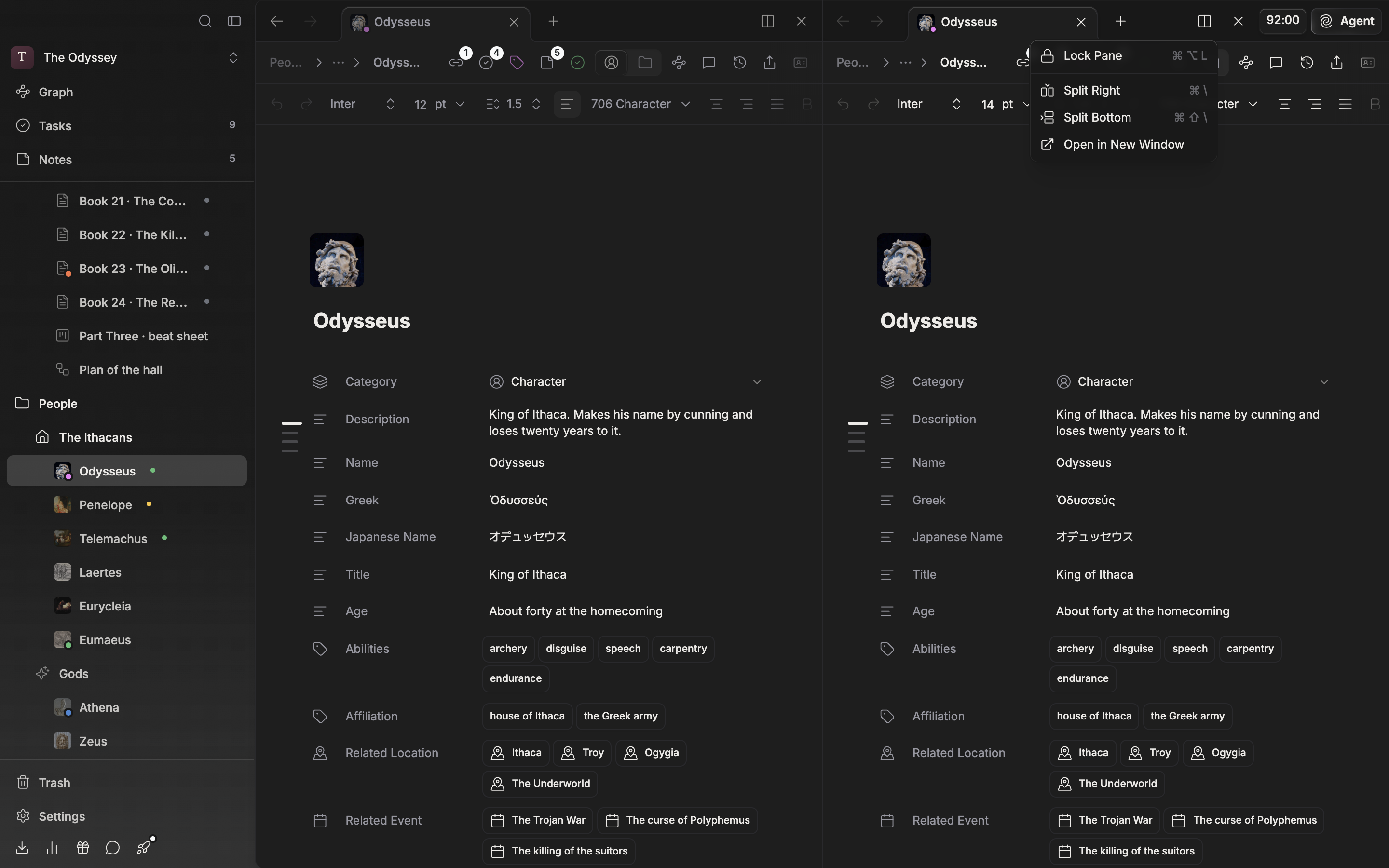Open Penelope in the sidebar
The width and height of the screenshot is (1389, 868).
127,504
